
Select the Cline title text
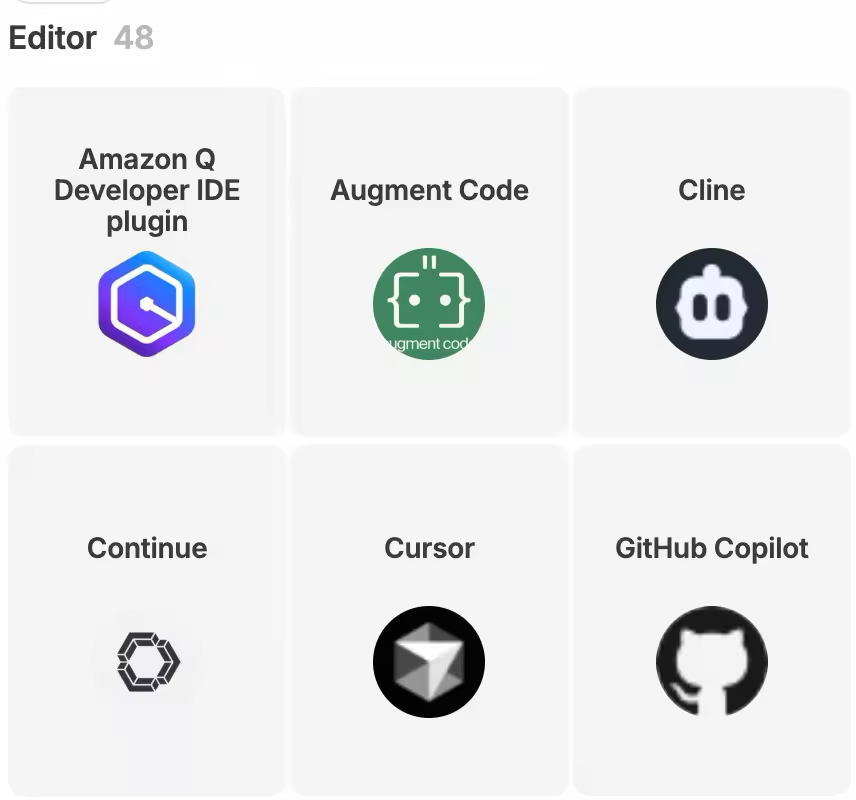(712, 190)
